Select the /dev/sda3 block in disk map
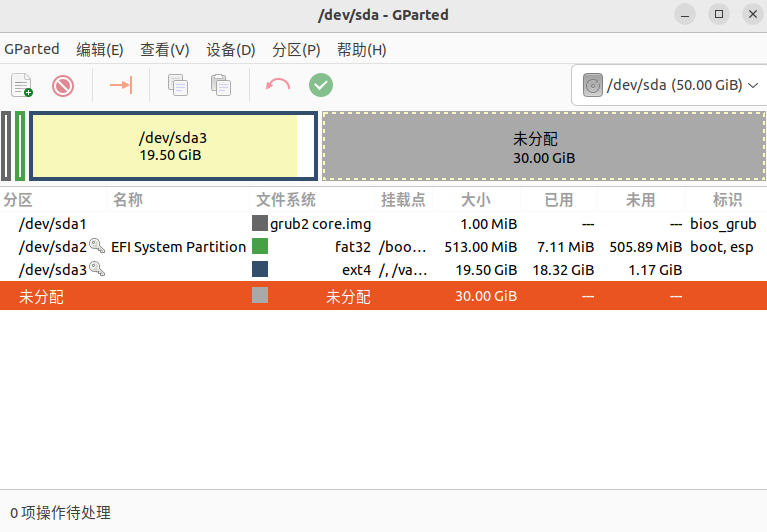Screen dimensions: 767x532 [x=173, y=146]
